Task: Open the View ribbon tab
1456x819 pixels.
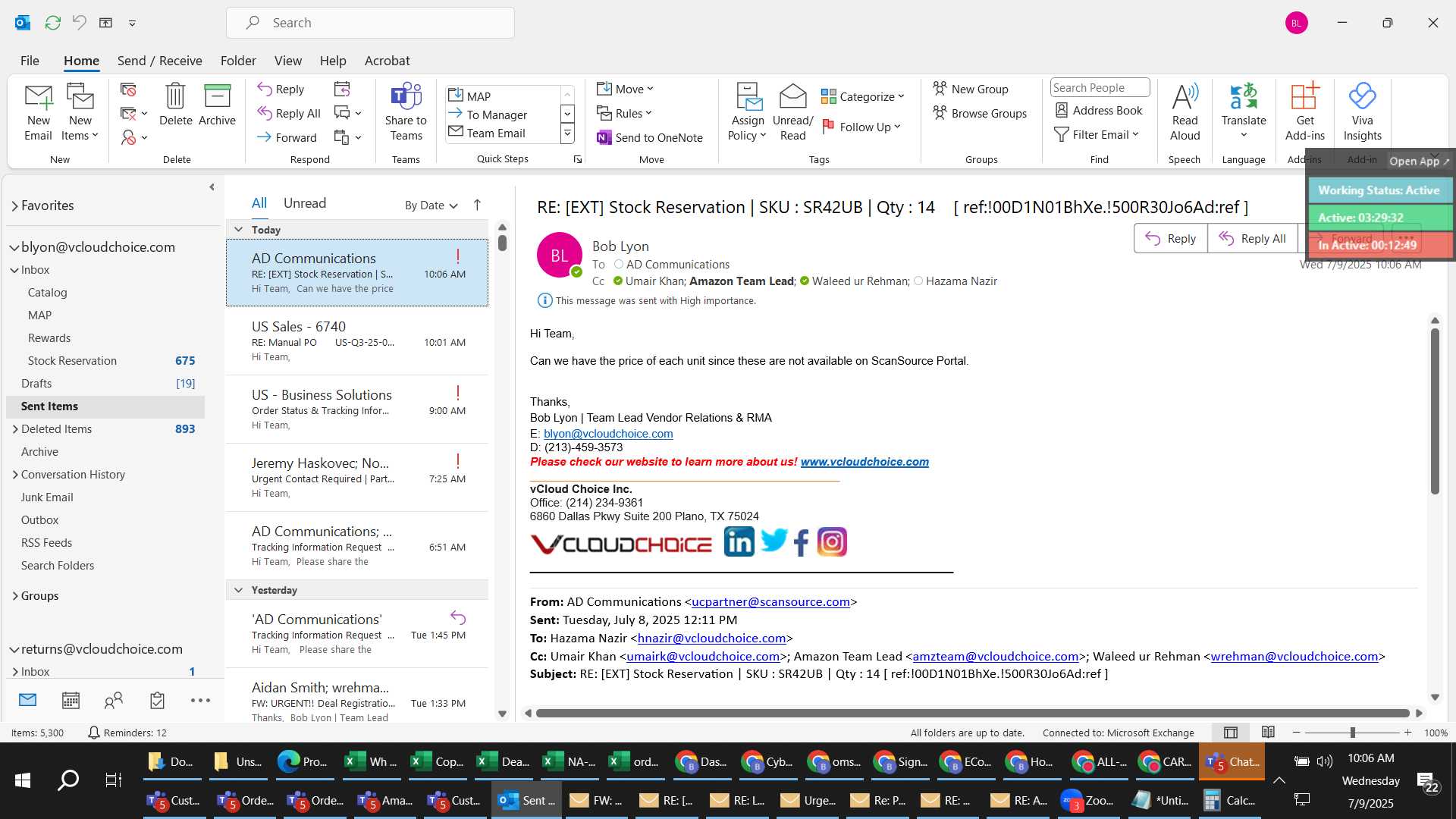Action: 287,61
